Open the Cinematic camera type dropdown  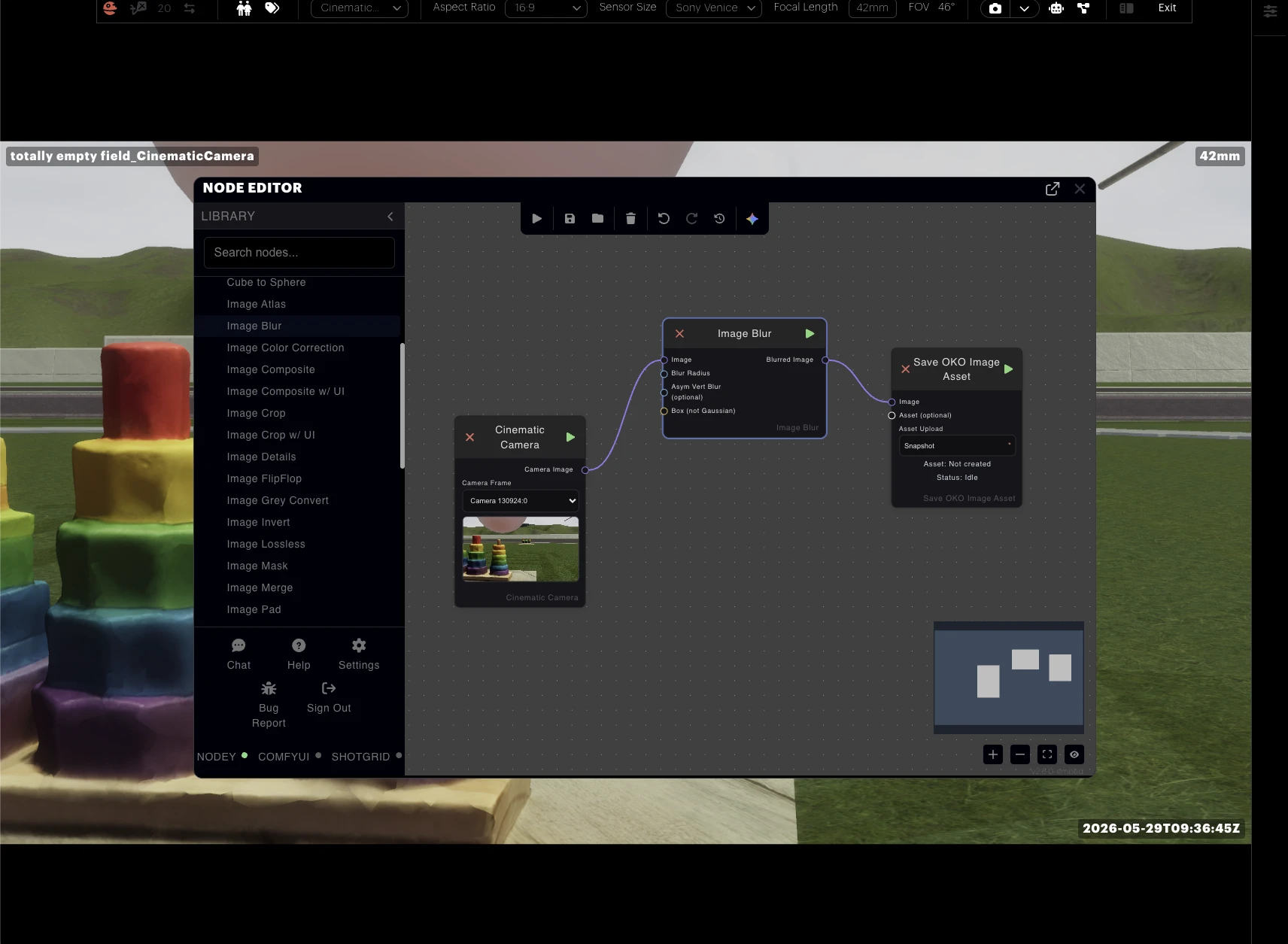pos(360,8)
